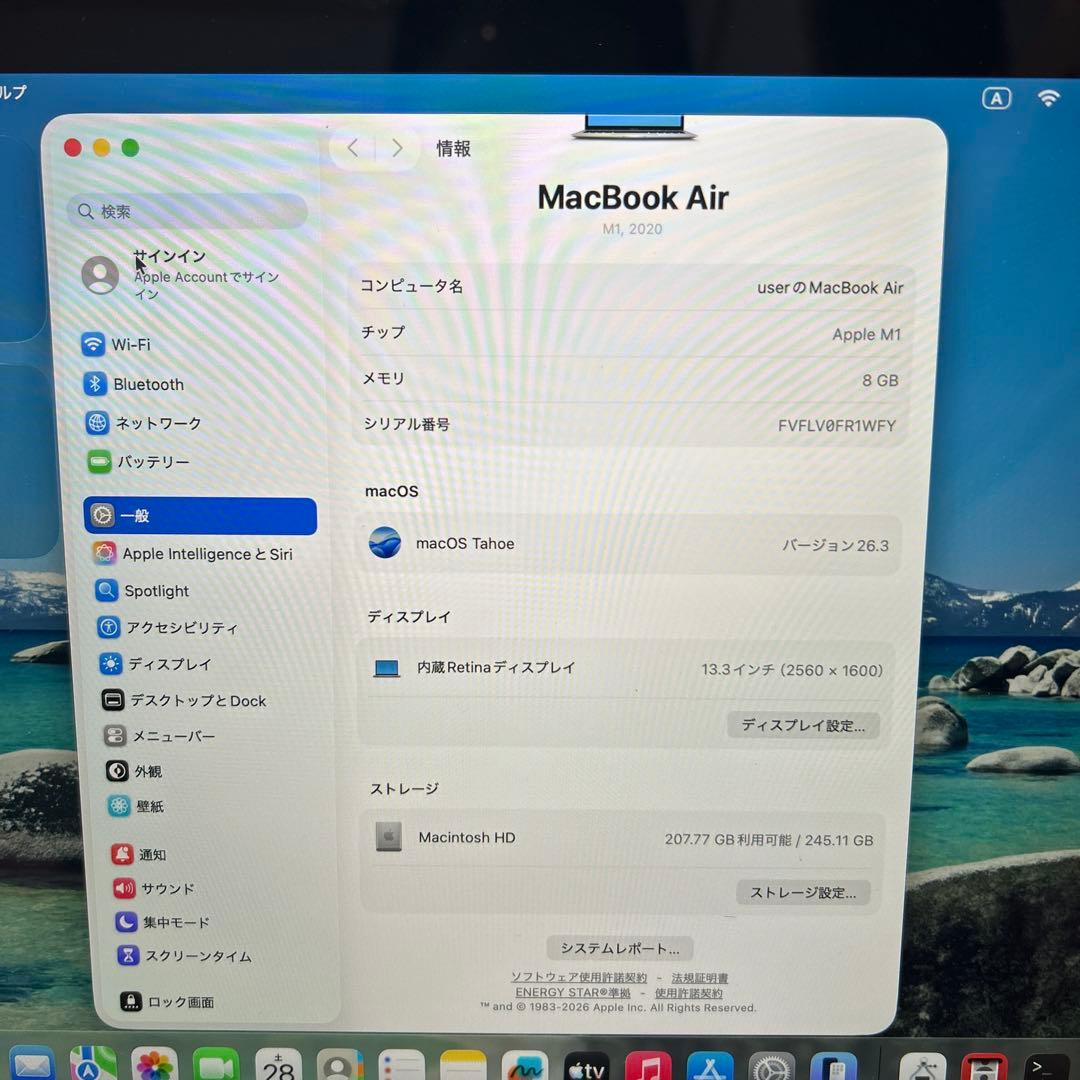1080x1080 pixels.
Task: Click the サインイン Apple Account avatar
Action: (101, 275)
